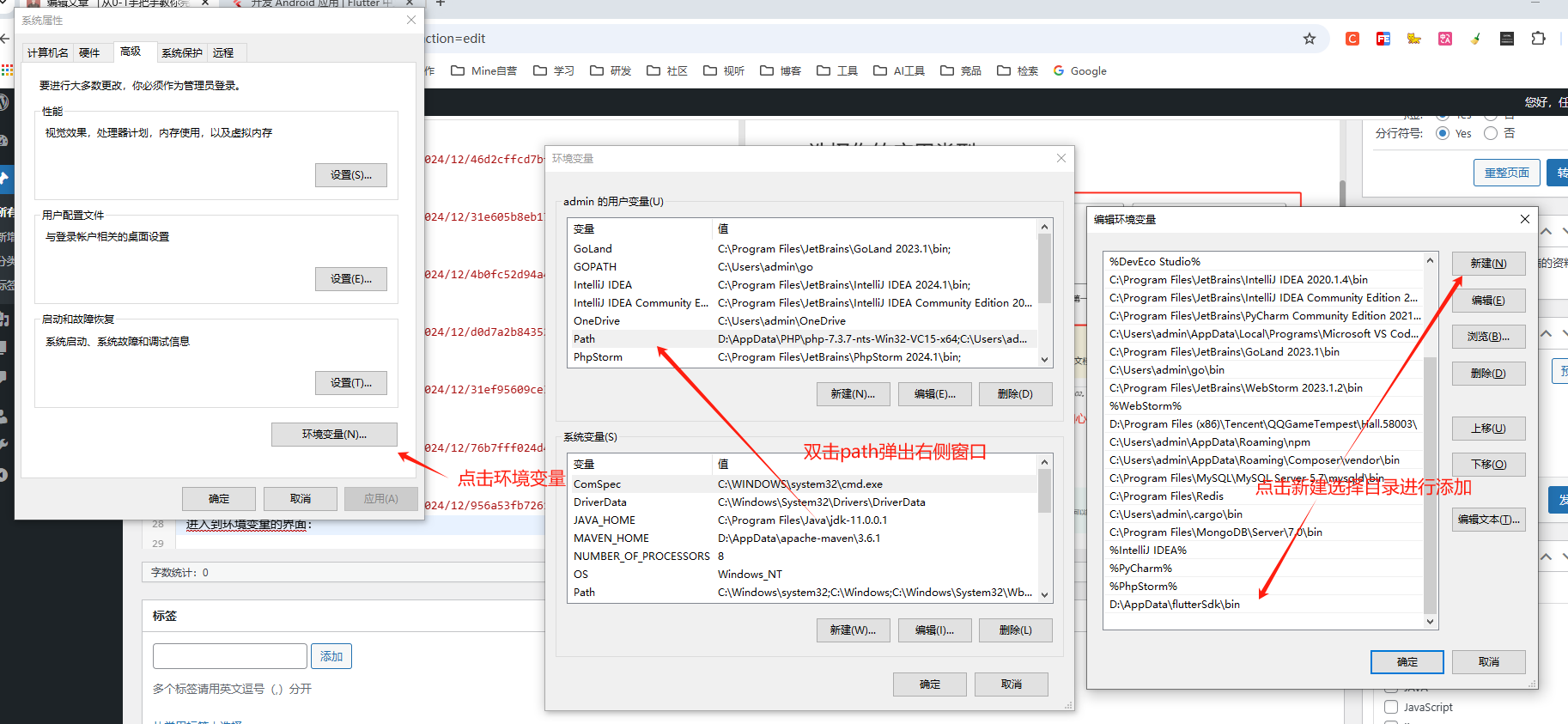Open the orange C browser extension

point(1352,39)
